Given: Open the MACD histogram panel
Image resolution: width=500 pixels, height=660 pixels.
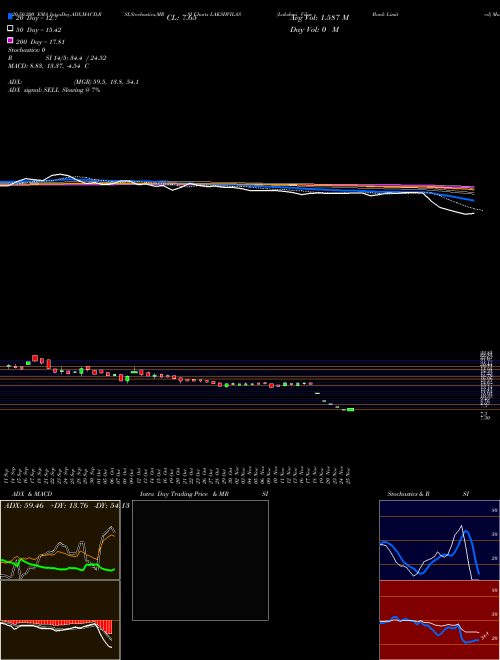Looking at the screenshot, I should pyautogui.click(x=60, y=620).
